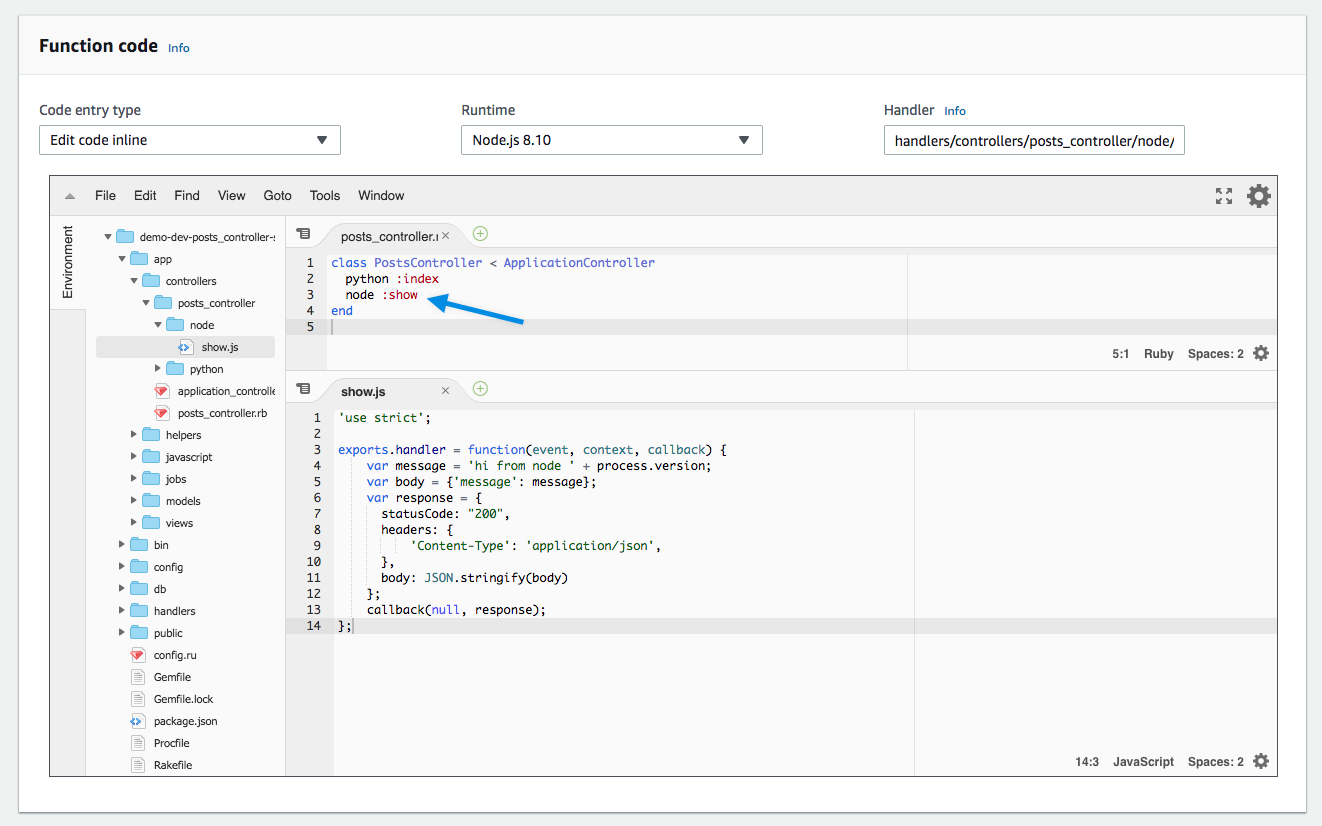
Task: Click cursor position 5:1 indicator
Action: (1120, 353)
